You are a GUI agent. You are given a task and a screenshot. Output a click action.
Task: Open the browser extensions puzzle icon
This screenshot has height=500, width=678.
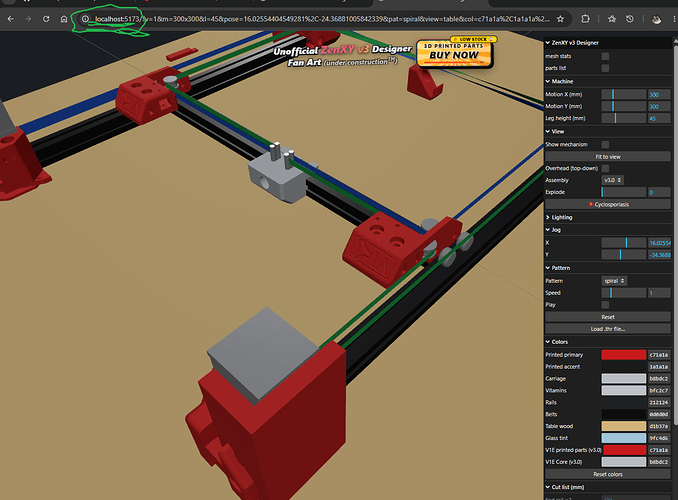[x=585, y=19]
